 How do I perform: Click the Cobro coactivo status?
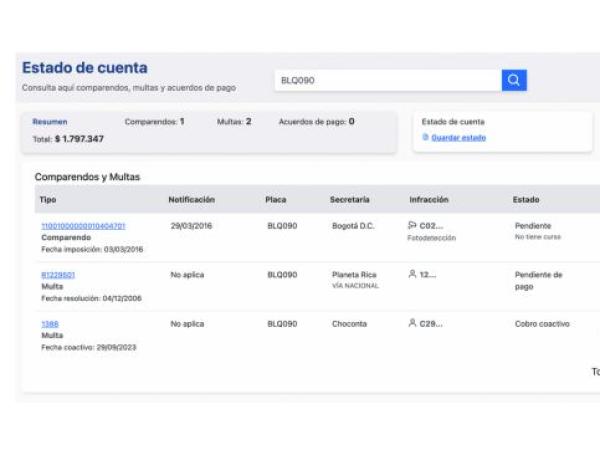click(x=542, y=324)
